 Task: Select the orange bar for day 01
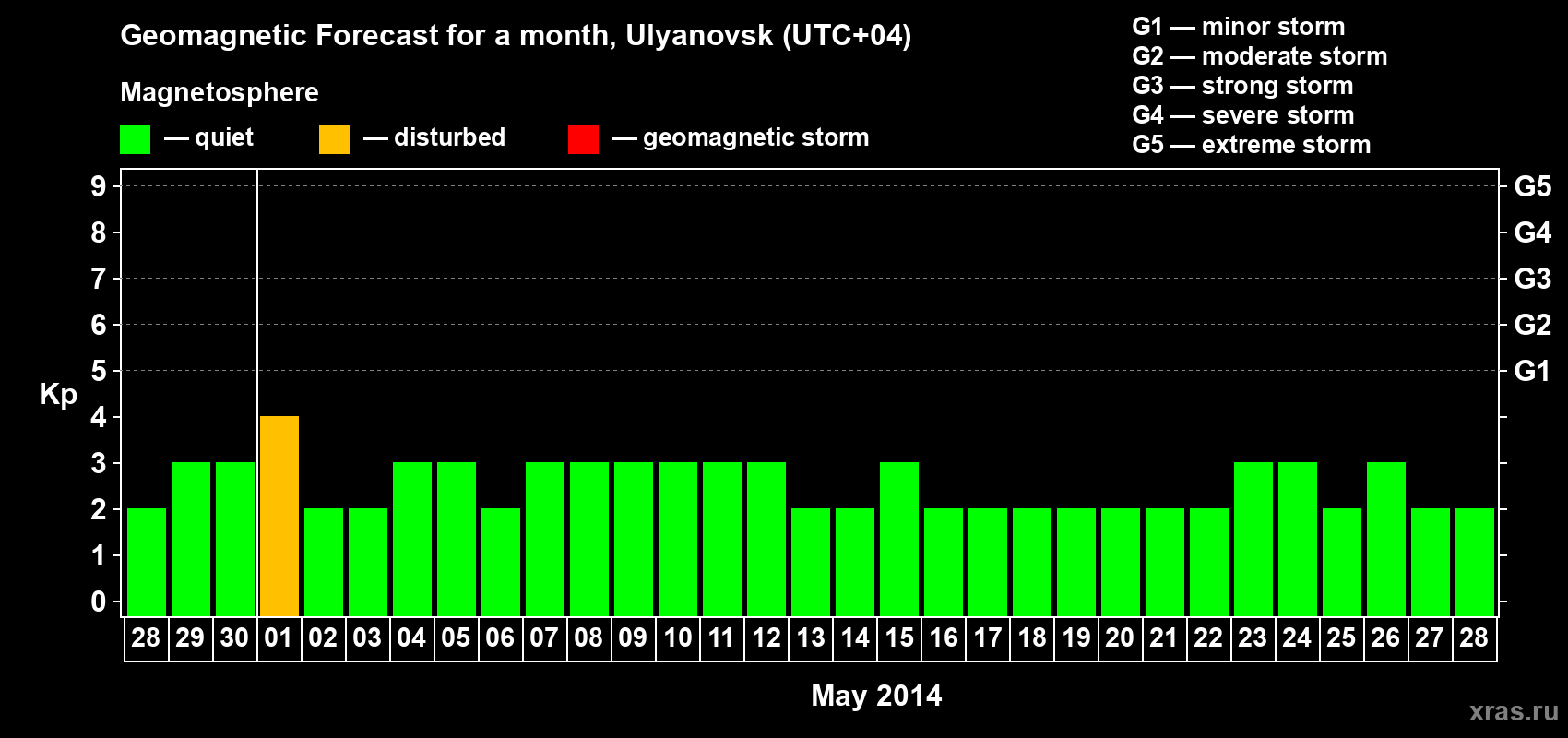279,516
